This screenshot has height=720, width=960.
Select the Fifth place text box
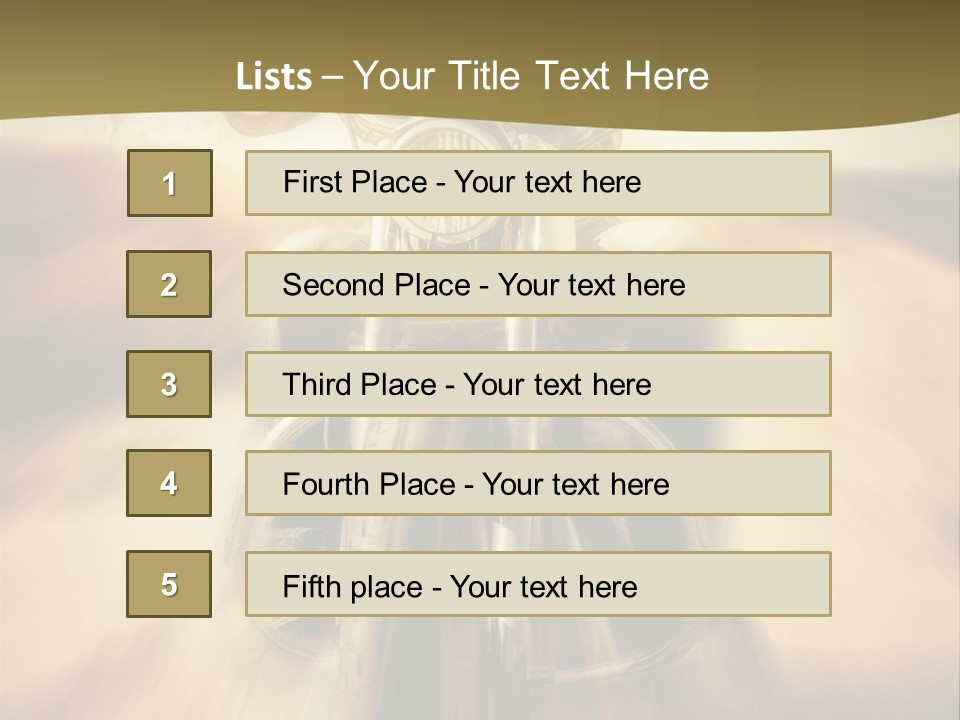538,584
